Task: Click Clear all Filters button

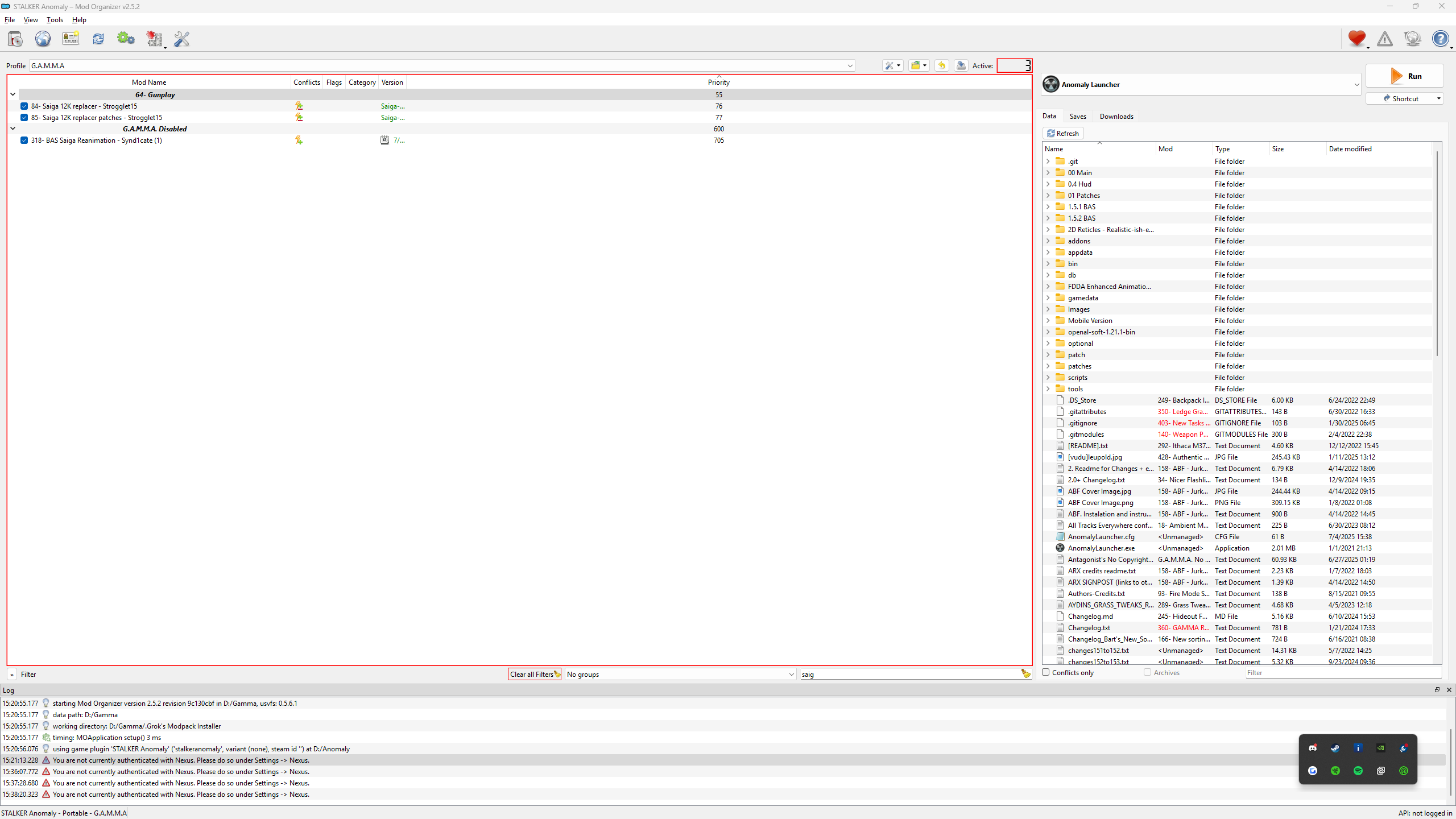Action: point(535,674)
